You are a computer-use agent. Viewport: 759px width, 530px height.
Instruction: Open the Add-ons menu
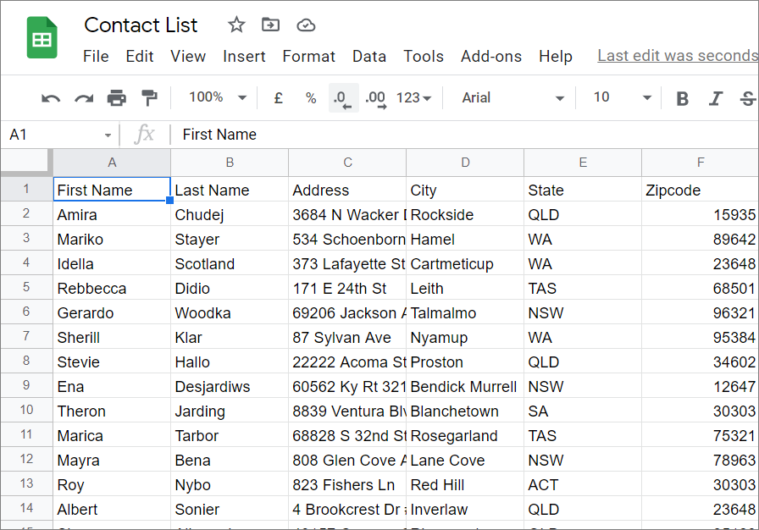coord(491,56)
